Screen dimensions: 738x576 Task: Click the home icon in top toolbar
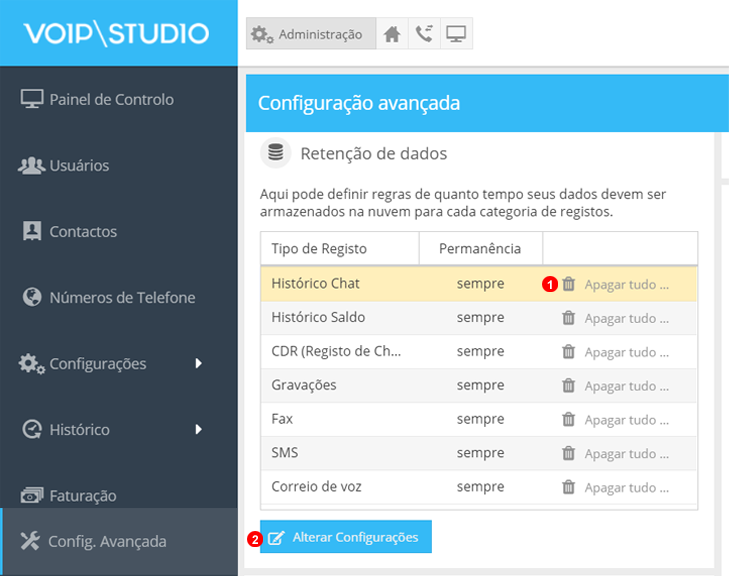(x=393, y=34)
